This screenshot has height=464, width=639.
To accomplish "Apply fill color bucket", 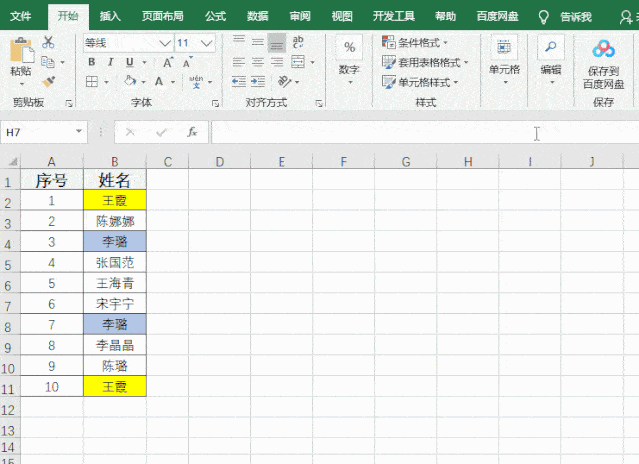I will point(130,81).
